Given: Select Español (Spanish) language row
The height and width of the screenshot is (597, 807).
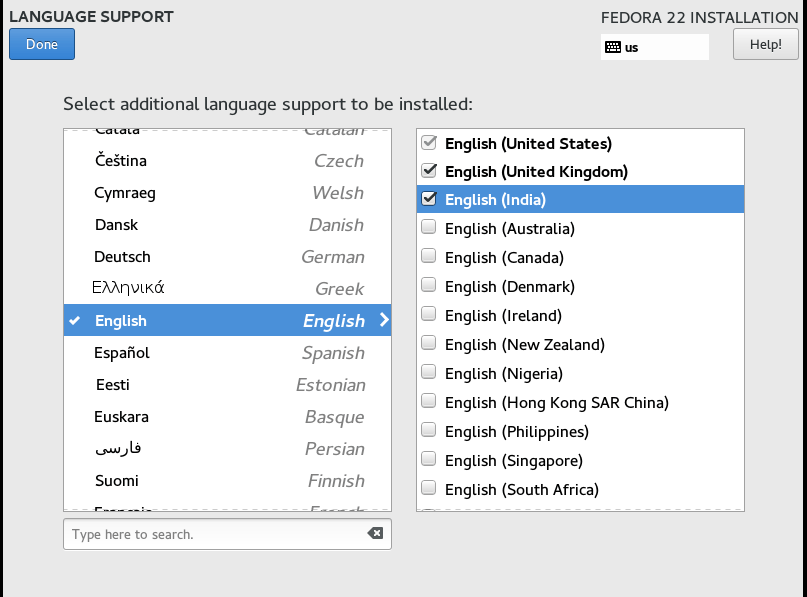Looking at the screenshot, I should point(227,353).
